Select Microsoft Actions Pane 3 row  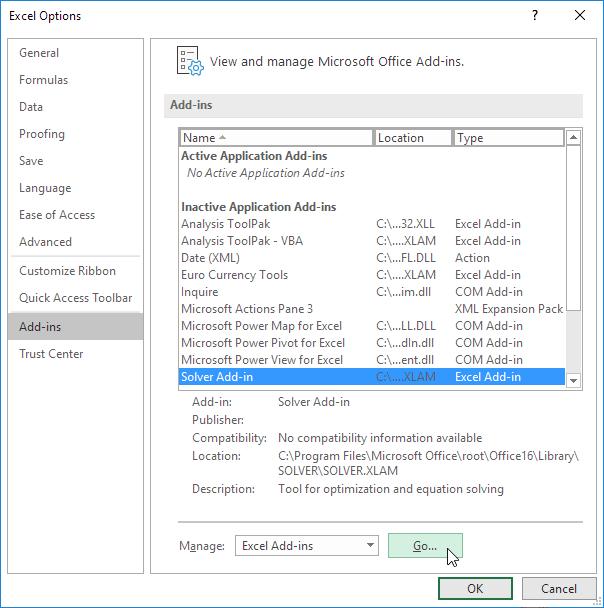pyautogui.click(x=372, y=309)
